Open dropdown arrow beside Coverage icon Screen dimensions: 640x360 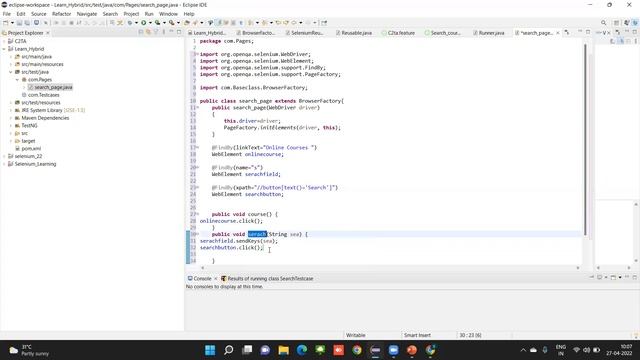click(164, 23)
